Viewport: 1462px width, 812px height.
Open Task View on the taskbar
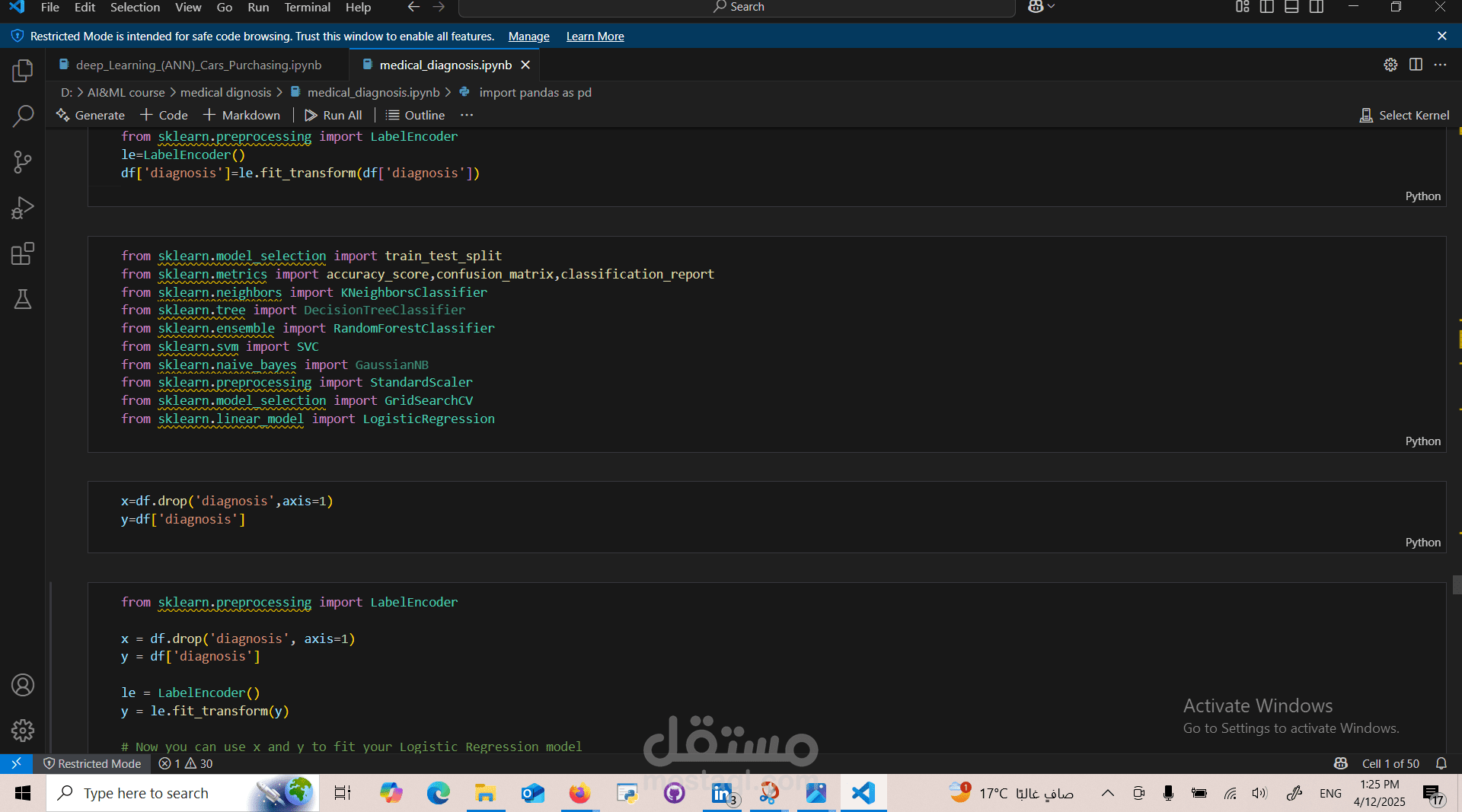pyautogui.click(x=343, y=793)
